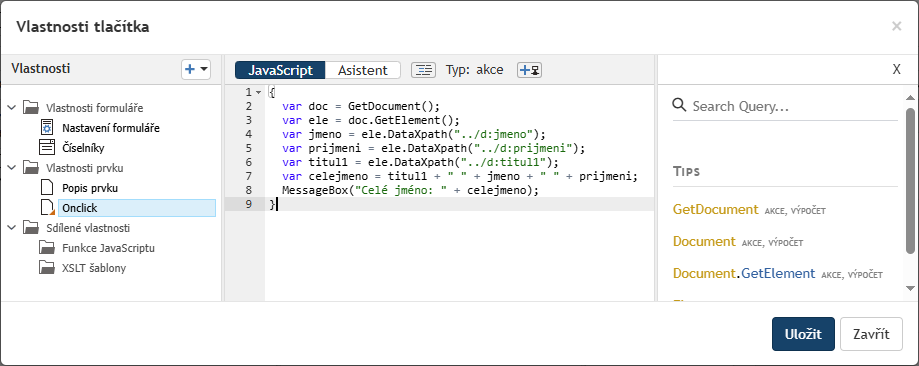Open the GetDocument tip
Screen dimensions: 919x366
click(716, 209)
